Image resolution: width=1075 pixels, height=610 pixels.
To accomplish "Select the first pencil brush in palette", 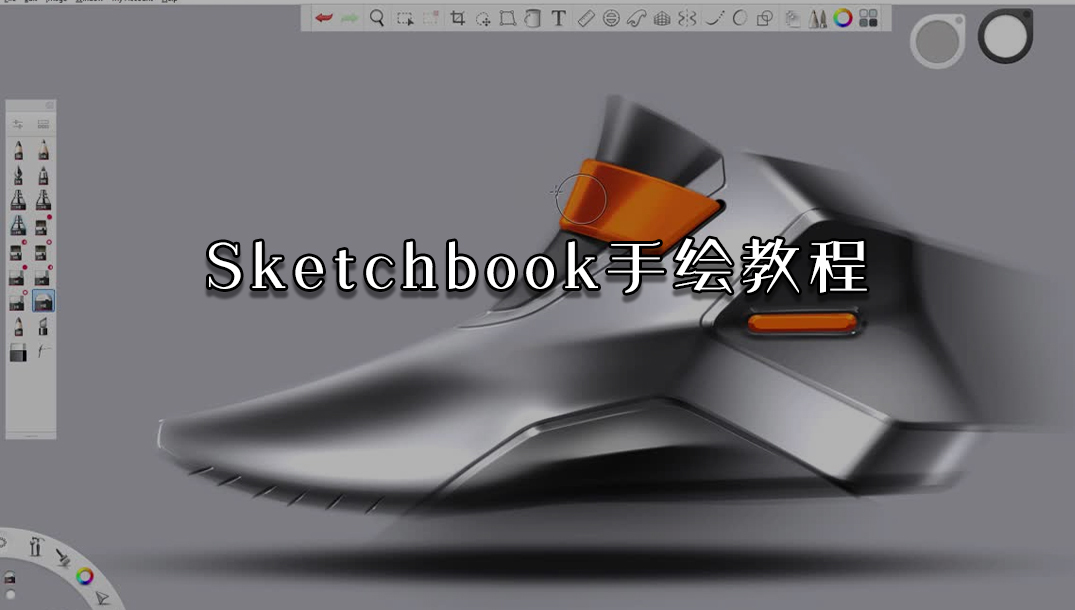I will coord(18,150).
